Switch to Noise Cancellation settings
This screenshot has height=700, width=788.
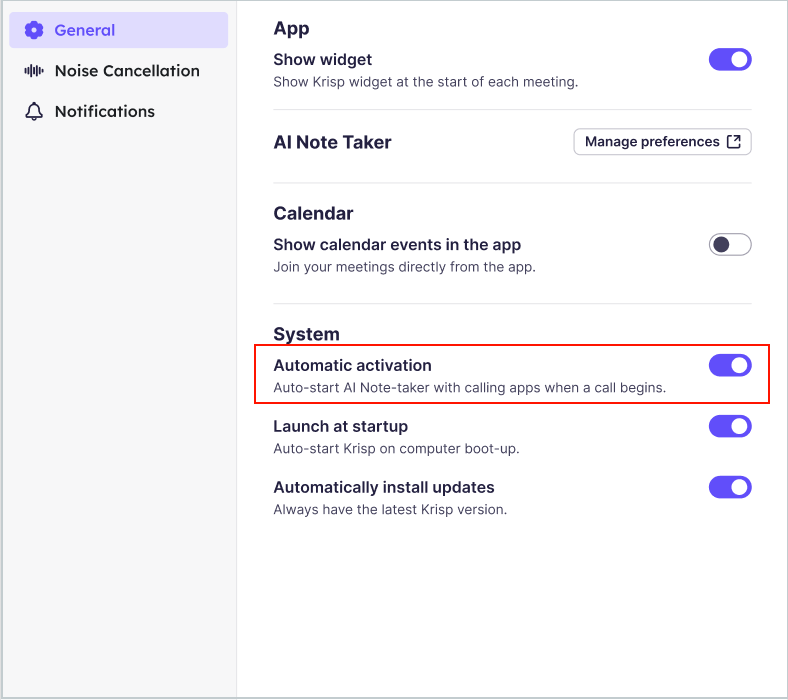119,71
